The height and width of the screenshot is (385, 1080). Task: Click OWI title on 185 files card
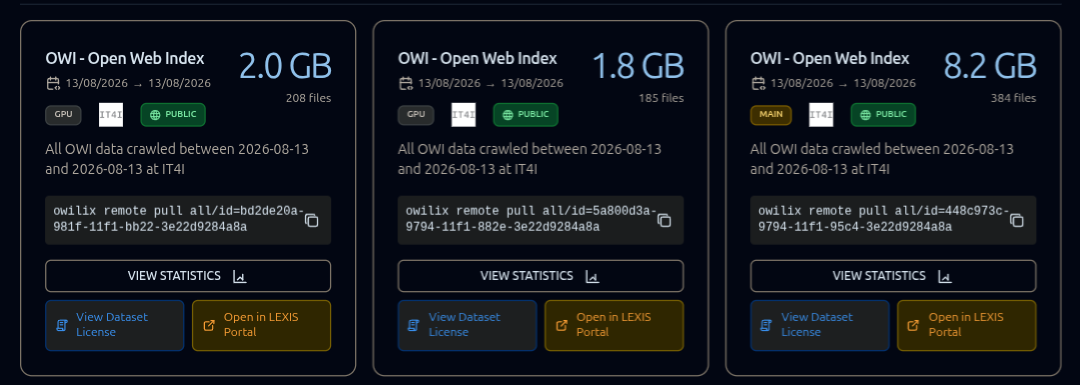(477, 59)
